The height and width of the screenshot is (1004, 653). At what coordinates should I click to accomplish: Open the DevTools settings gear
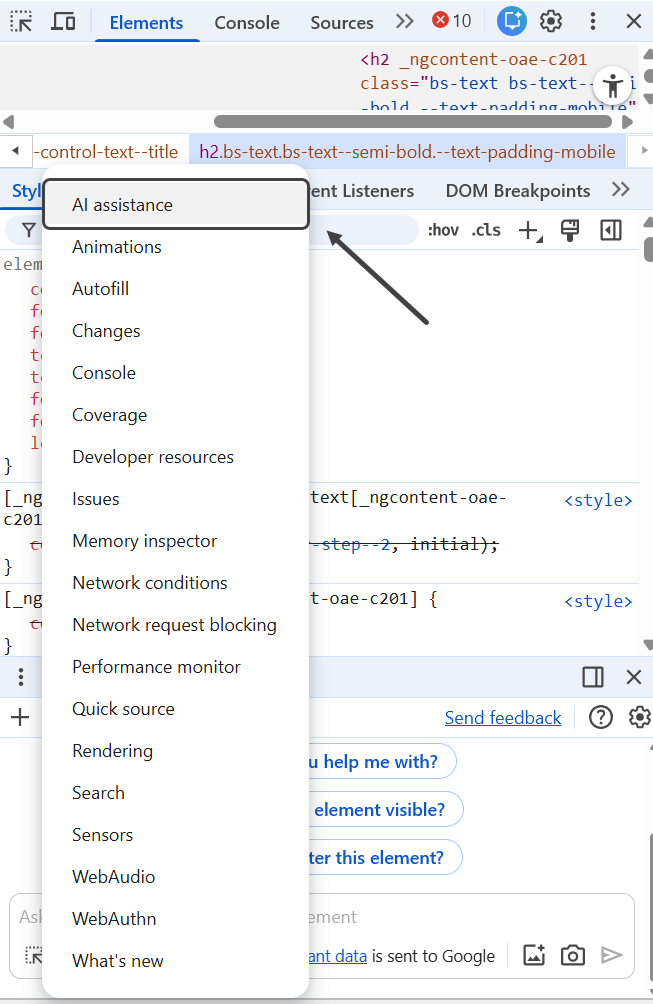[551, 21]
